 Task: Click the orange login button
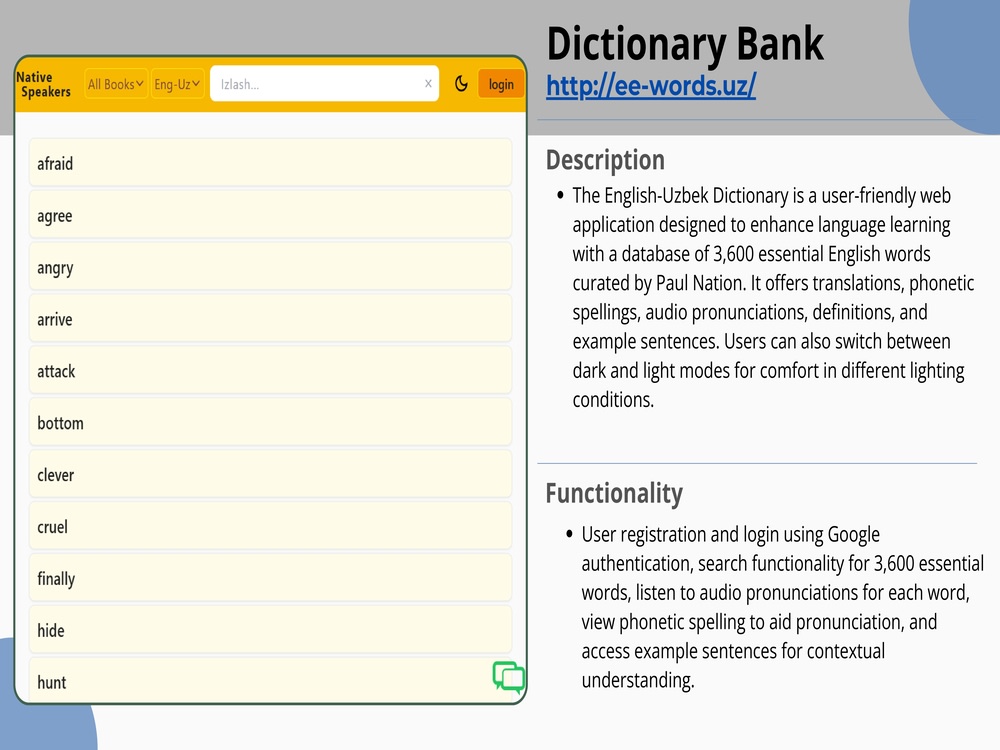click(x=501, y=84)
